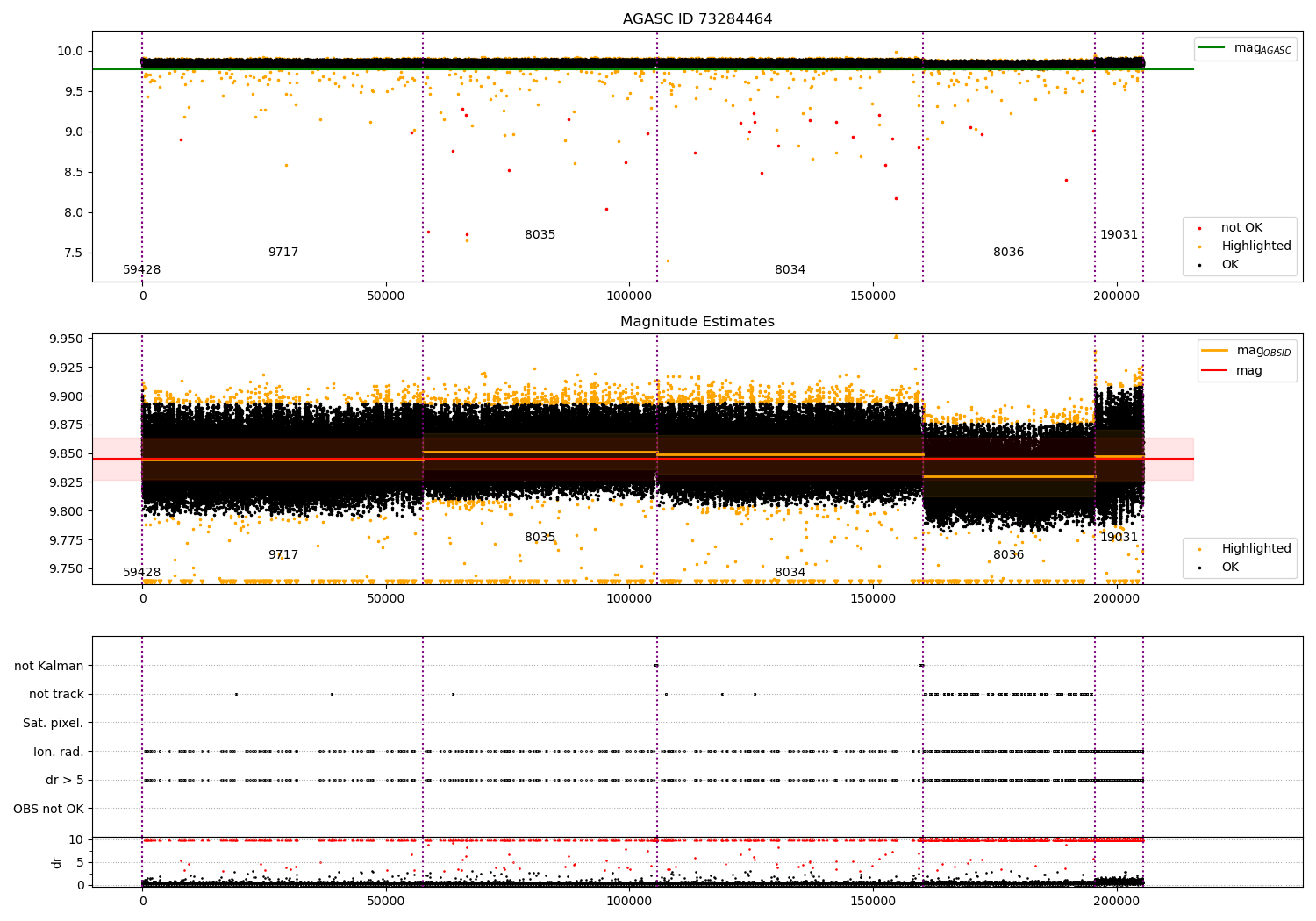
Task: Click y-axis tick 9.925 on middle plot
Action: tap(67, 368)
